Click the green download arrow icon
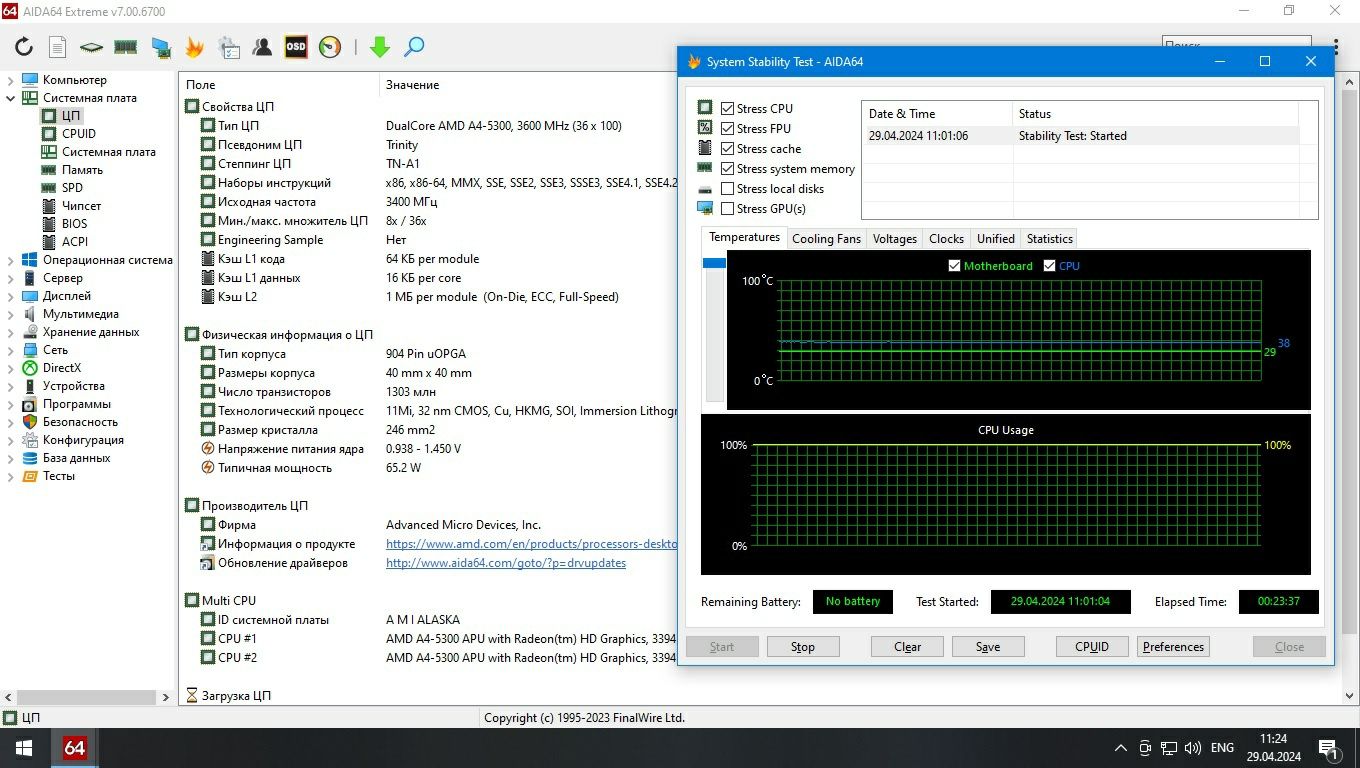This screenshot has width=1360, height=768. (x=379, y=47)
